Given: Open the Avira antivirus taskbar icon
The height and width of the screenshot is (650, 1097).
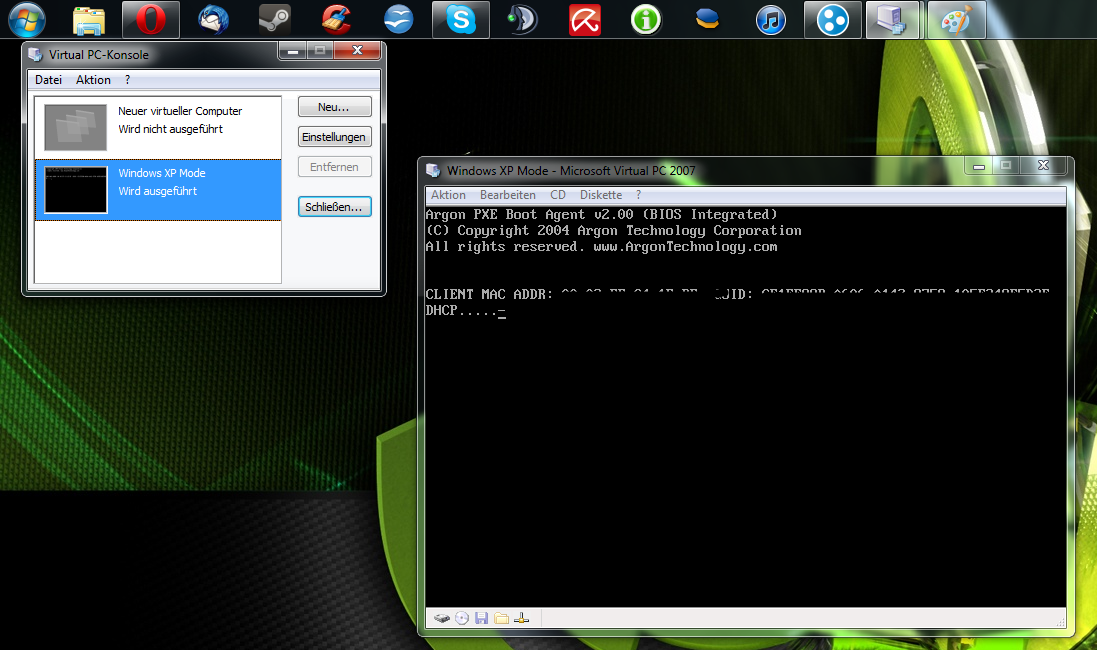Looking at the screenshot, I should click(585, 20).
